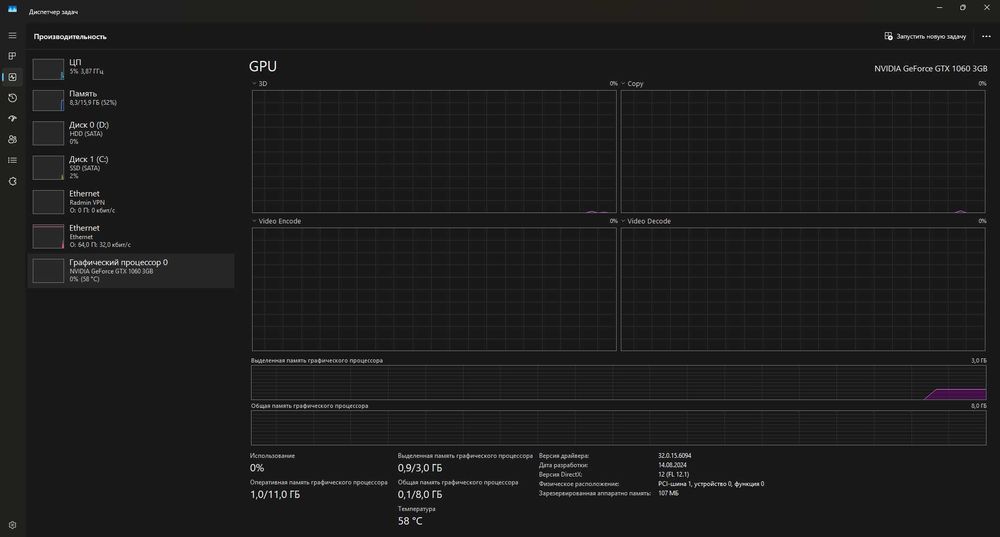Minimize the Task Manager window
Viewport: 1000px width, 537px height.
939,8
